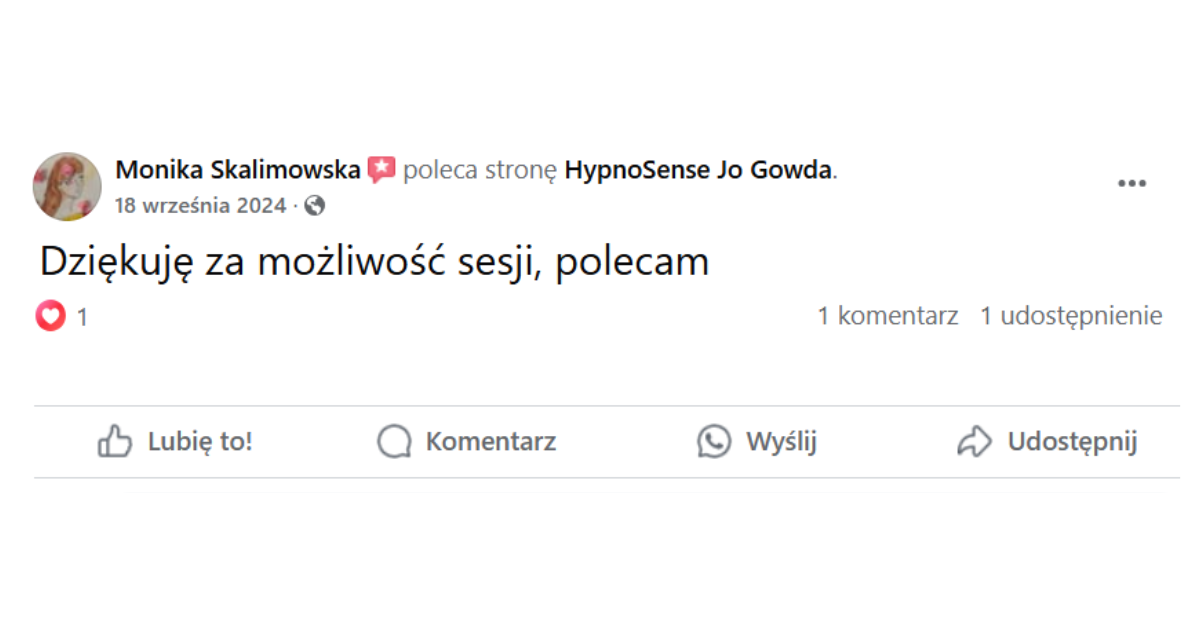Viewport: 1200px width, 630px height.
Task: Click the thumbs-up like icon
Action: (115, 442)
